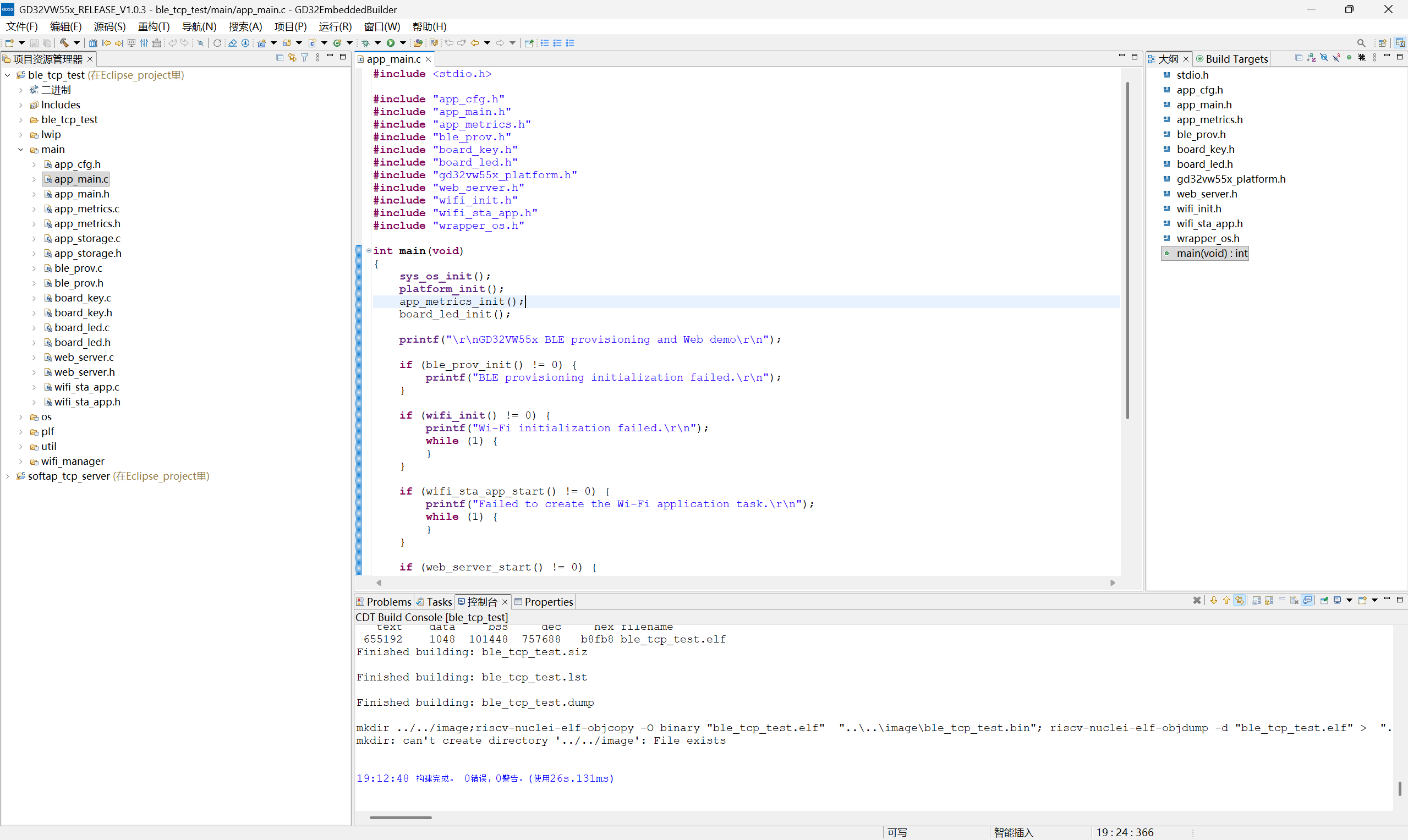This screenshot has width=1408, height=840.
Task: Select main(void) : int in Outline
Action: (x=1206, y=253)
